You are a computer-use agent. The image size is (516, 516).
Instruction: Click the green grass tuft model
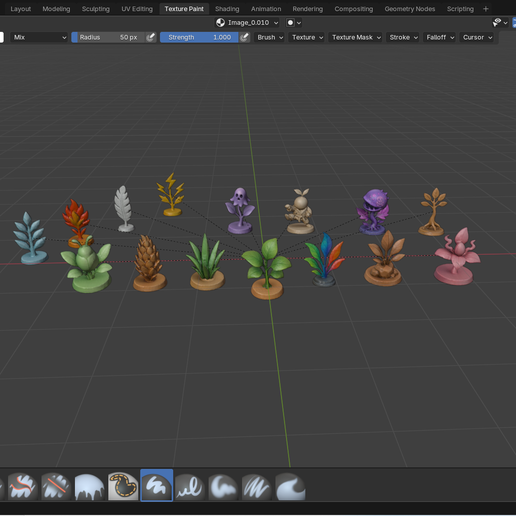(x=207, y=263)
